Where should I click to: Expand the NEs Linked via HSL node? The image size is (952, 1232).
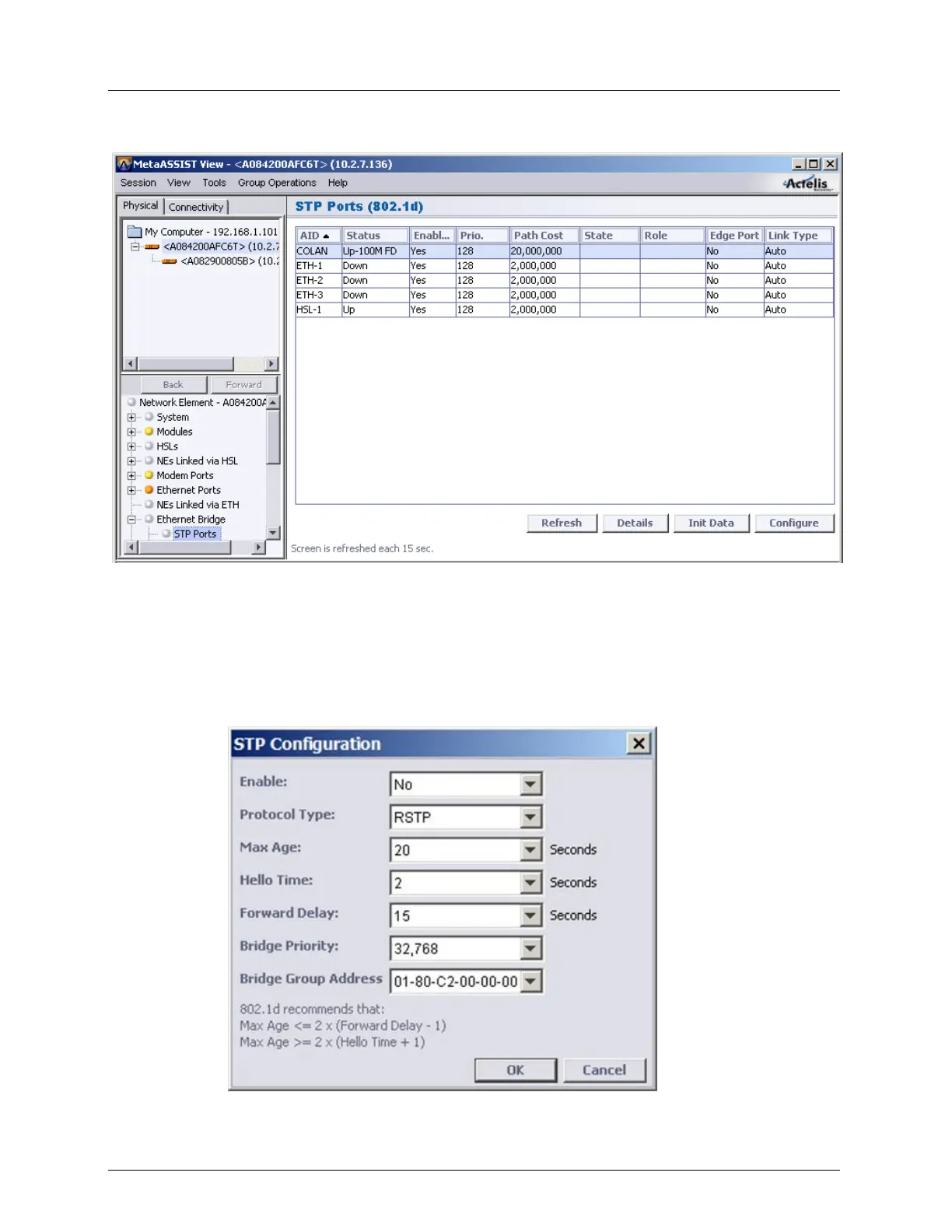pos(132,461)
